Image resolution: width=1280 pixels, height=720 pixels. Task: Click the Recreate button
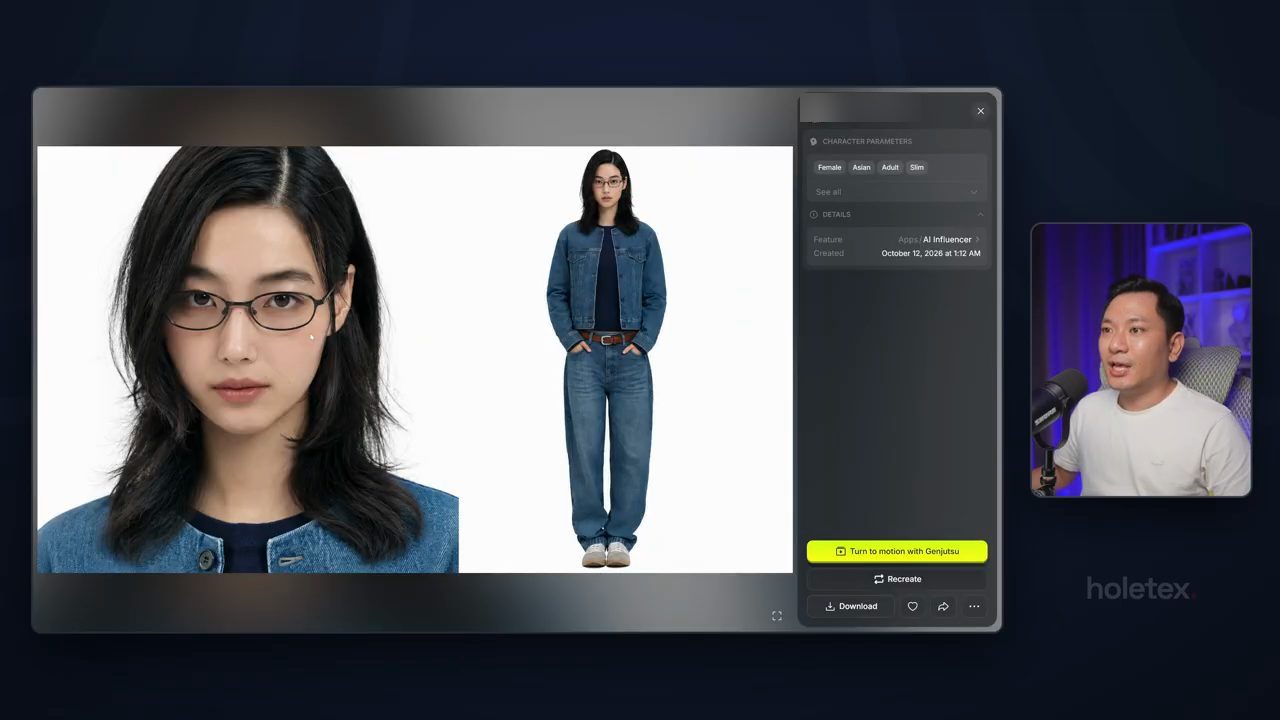[x=897, y=579]
